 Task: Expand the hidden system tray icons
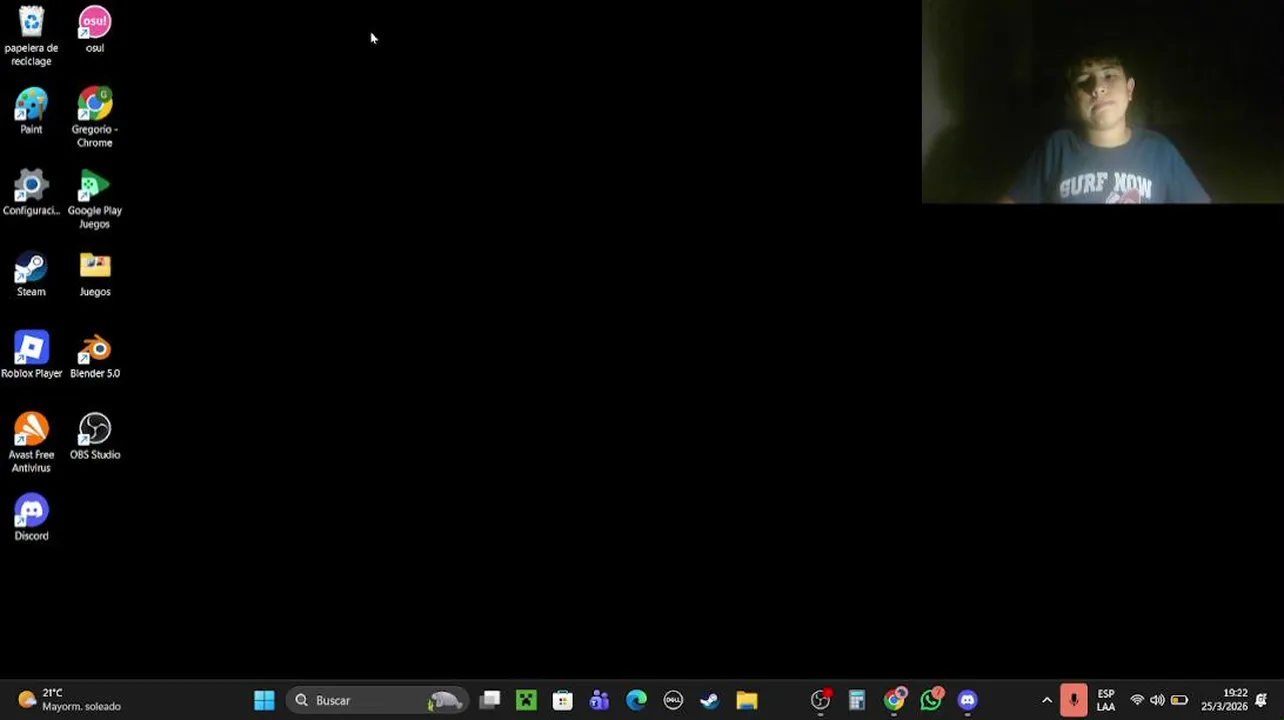[1047, 700]
